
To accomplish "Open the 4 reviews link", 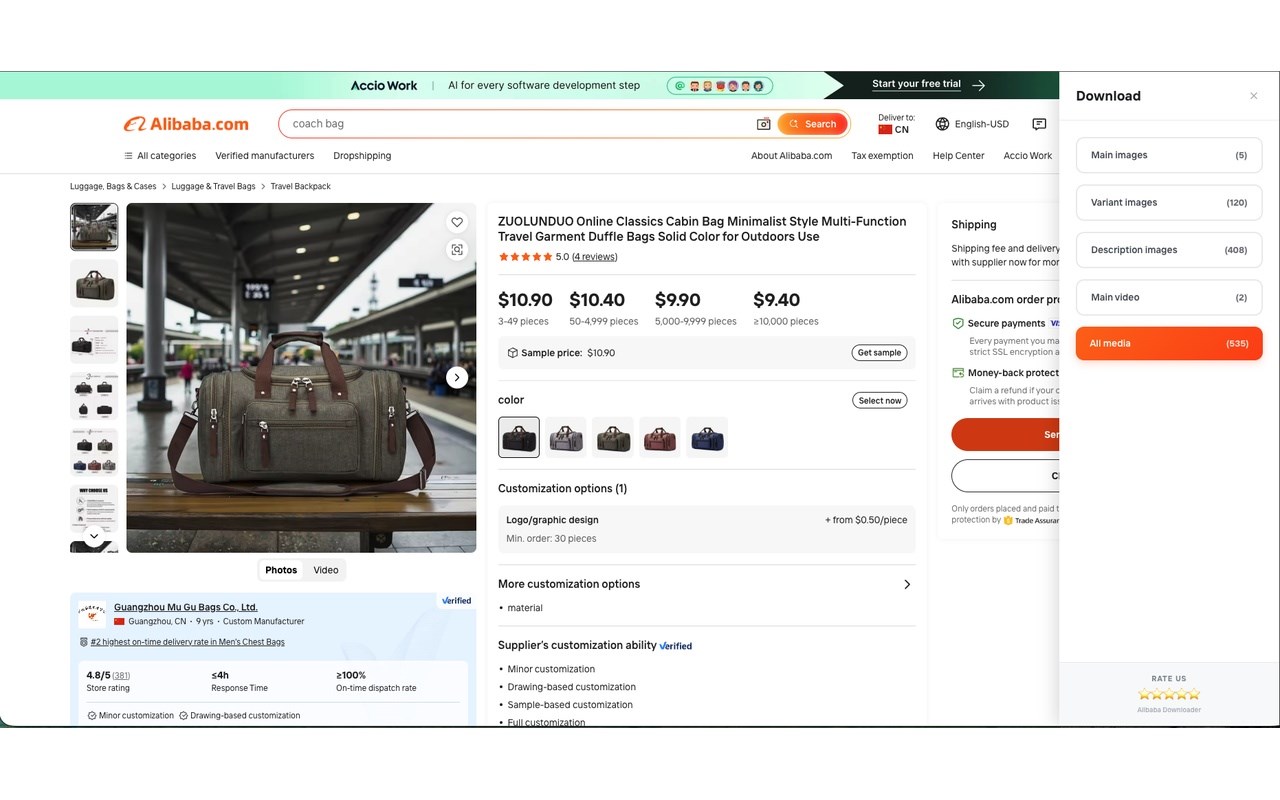I will click(595, 257).
